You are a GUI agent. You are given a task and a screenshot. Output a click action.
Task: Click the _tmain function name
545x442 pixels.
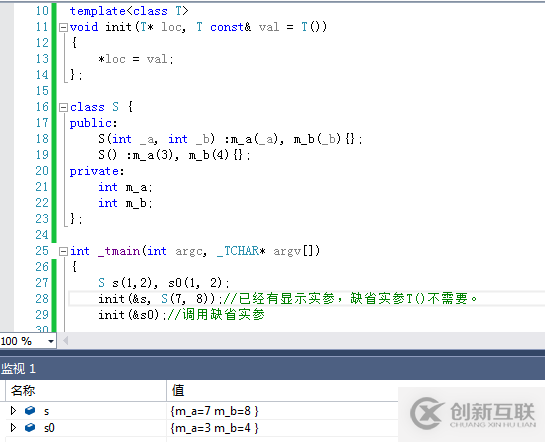pos(119,251)
